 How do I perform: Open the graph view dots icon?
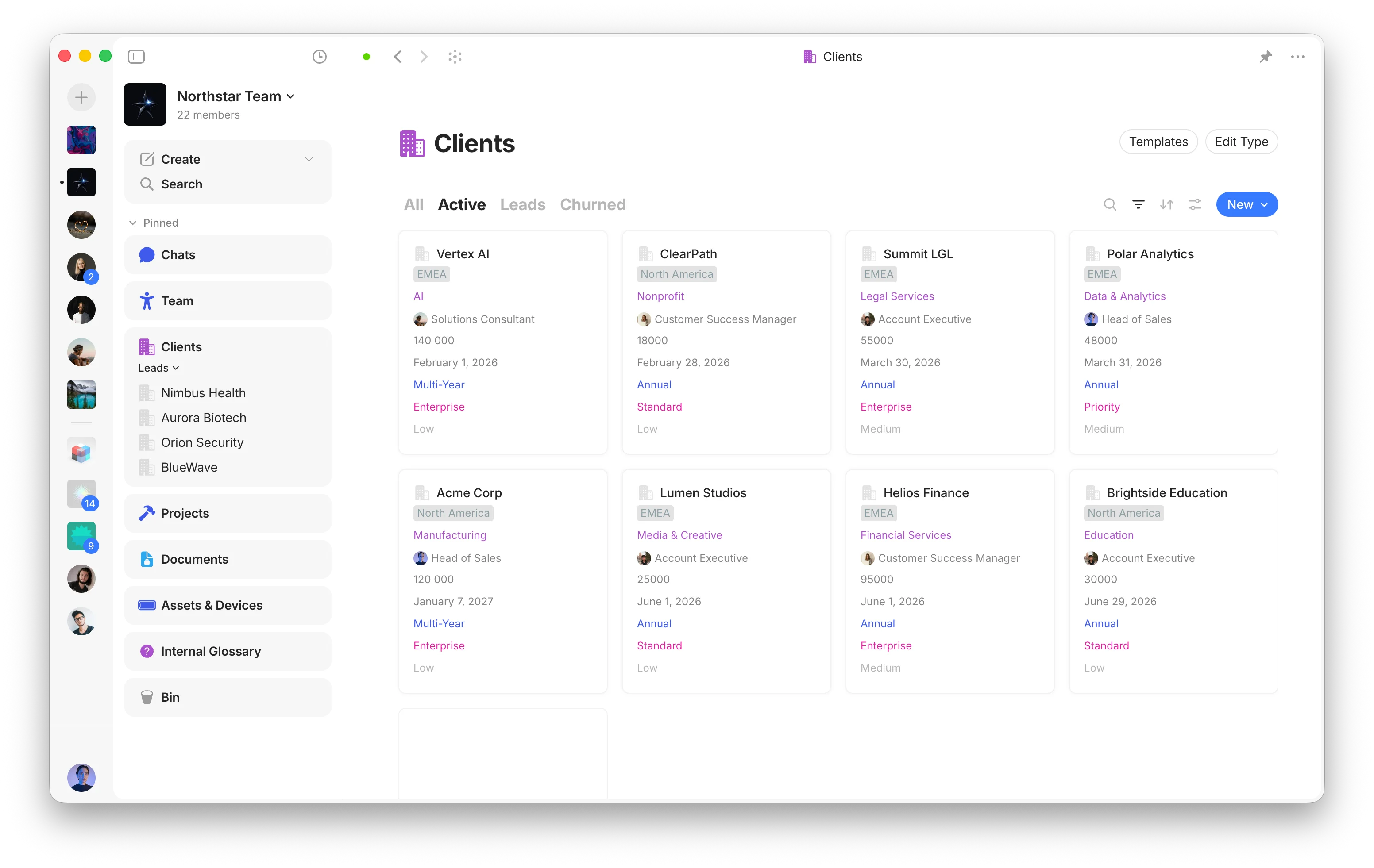(455, 57)
